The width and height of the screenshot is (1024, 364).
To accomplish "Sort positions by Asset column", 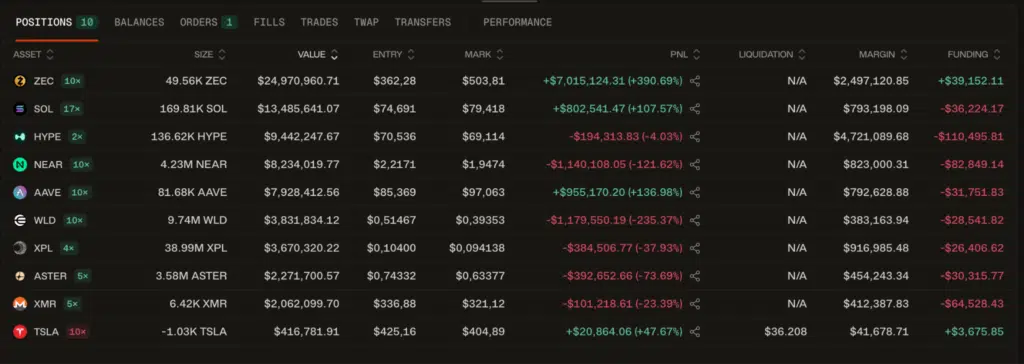I will 33,55.
